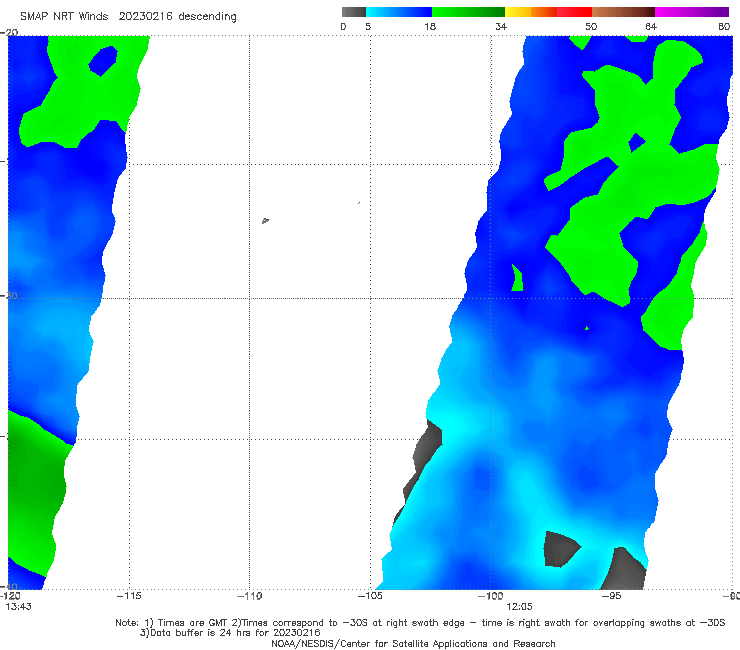
Task: Click the magenta-purple segment of the color bar
Action: (692, 12)
